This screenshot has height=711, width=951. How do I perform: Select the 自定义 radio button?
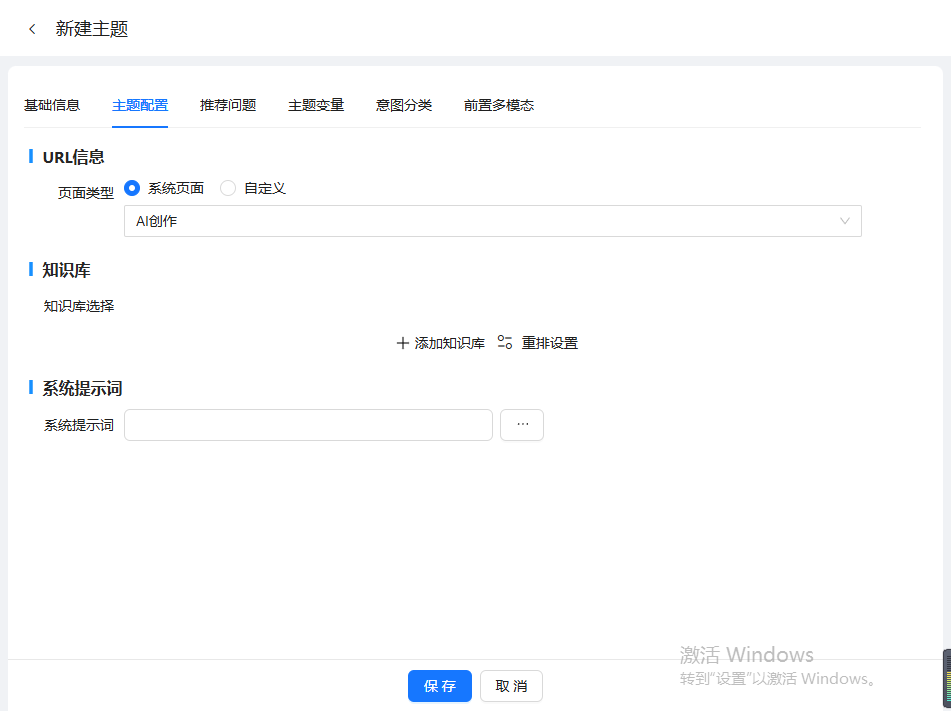(228, 188)
